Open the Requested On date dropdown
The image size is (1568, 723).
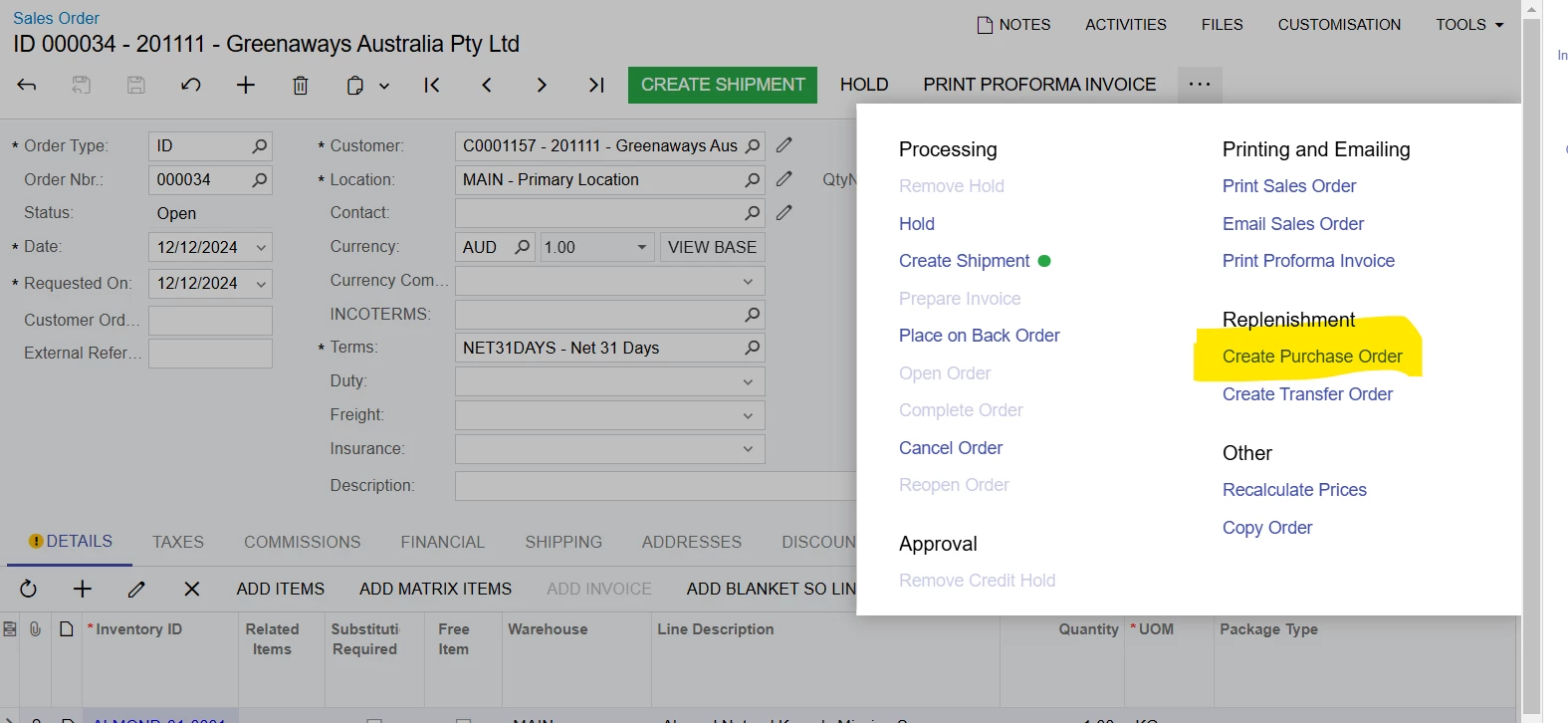pos(261,284)
